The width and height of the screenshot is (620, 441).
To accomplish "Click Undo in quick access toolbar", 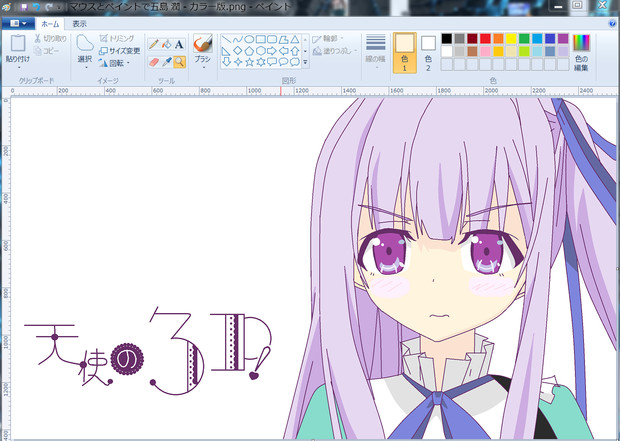I will click(x=36, y=7).
